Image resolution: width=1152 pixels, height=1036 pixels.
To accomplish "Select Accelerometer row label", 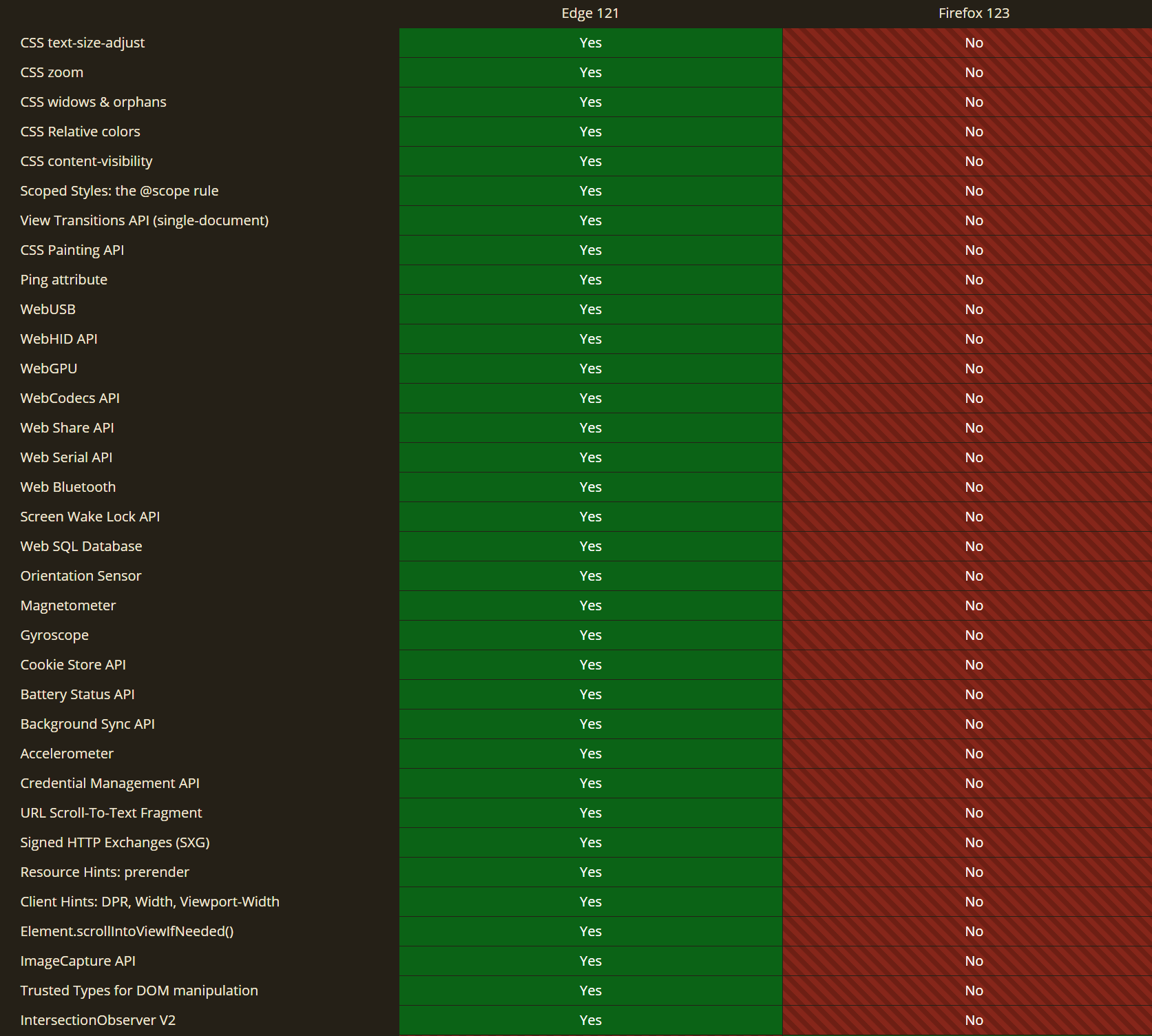I will coord(67,754).
